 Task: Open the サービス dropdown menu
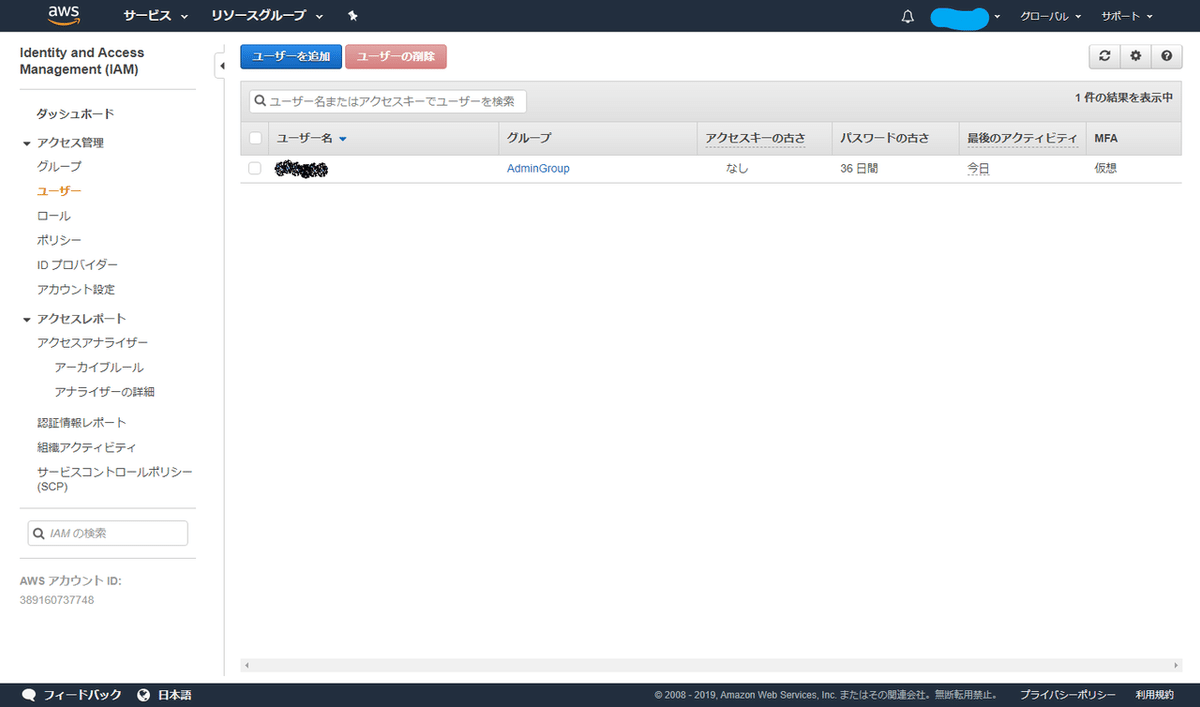pos(156,16)
